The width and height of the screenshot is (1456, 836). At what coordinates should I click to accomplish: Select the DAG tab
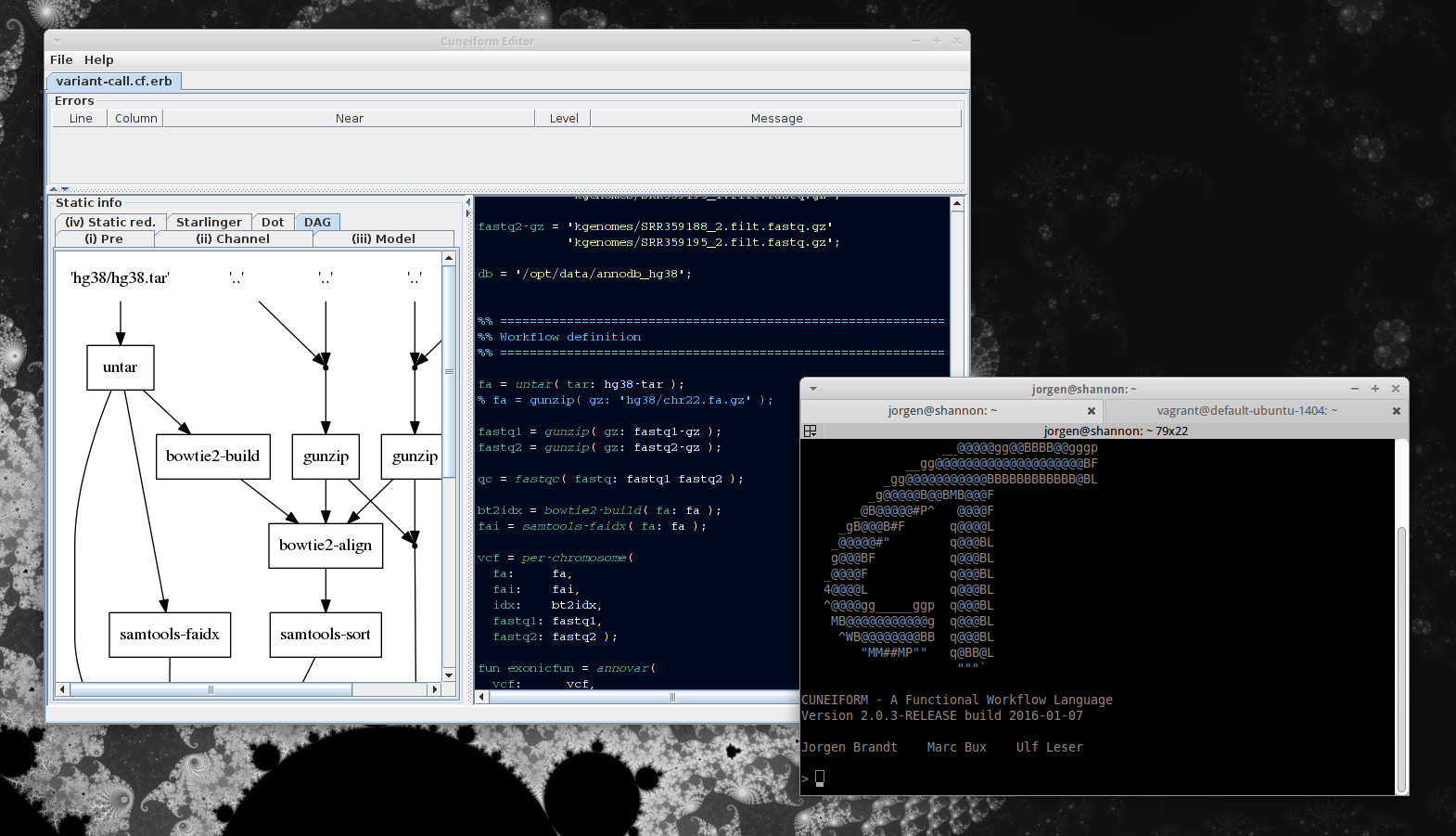(x=317, y=222)
